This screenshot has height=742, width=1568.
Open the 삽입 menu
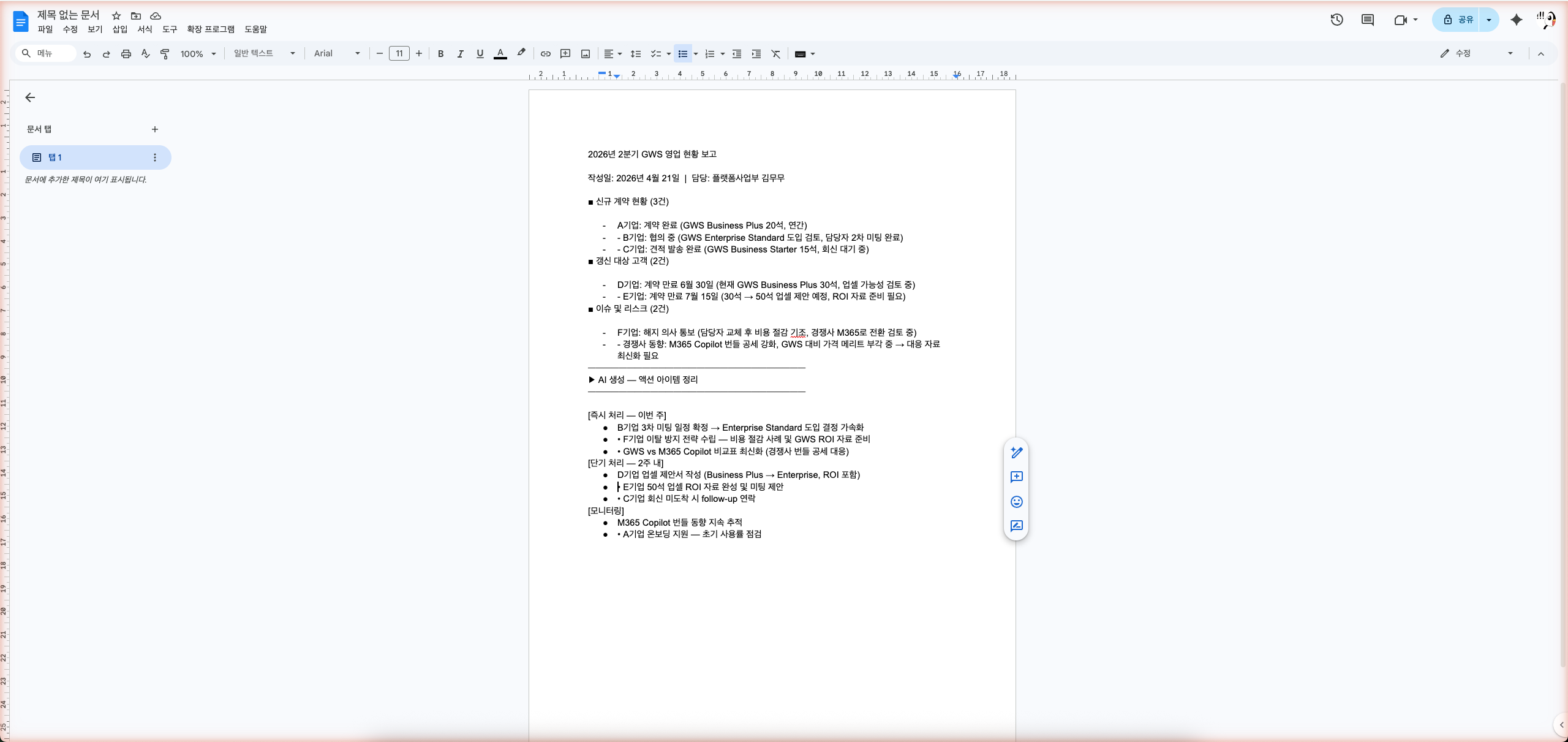120,29
